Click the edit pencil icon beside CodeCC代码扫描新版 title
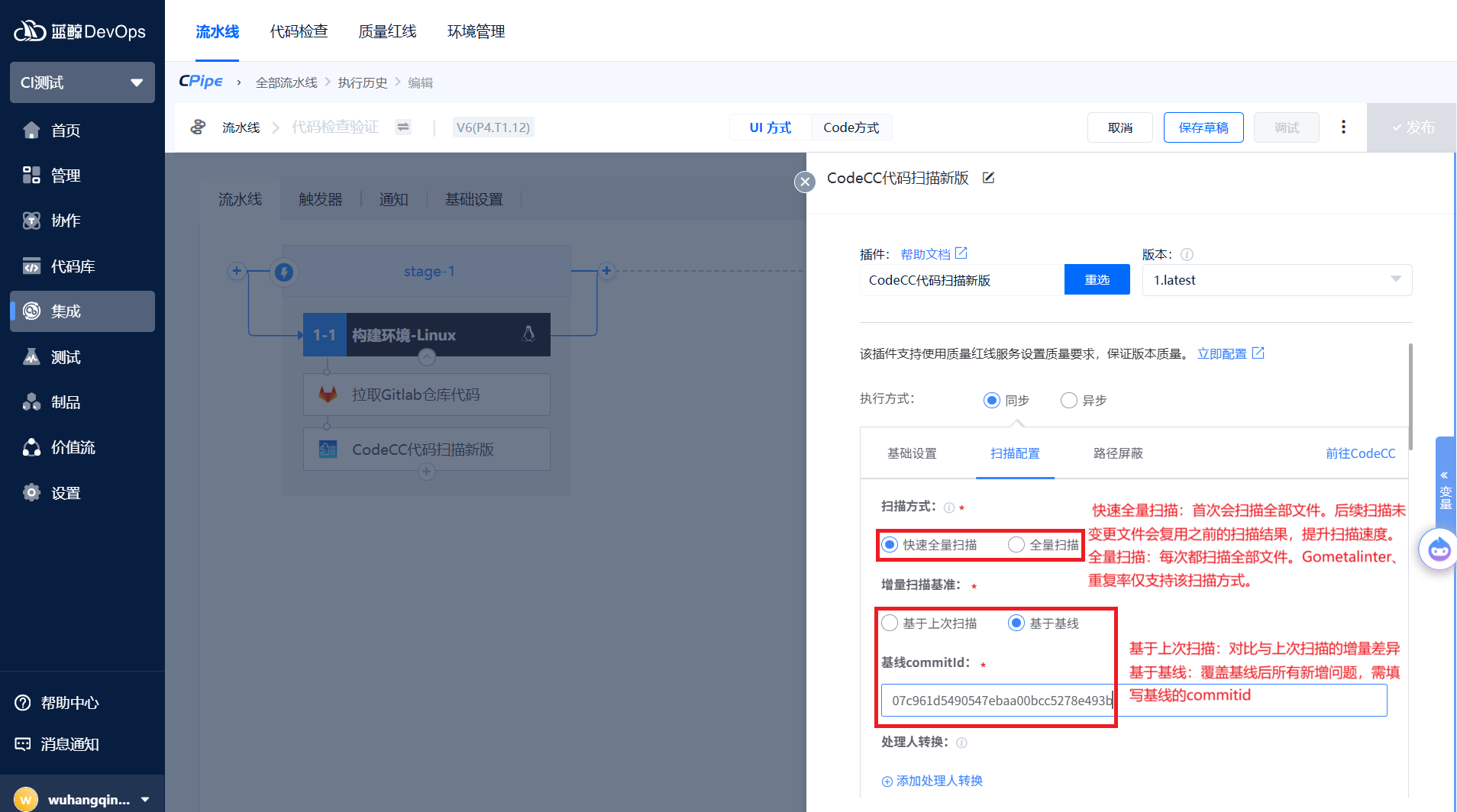Screen dimensions: 1457x812 point(988,178)
